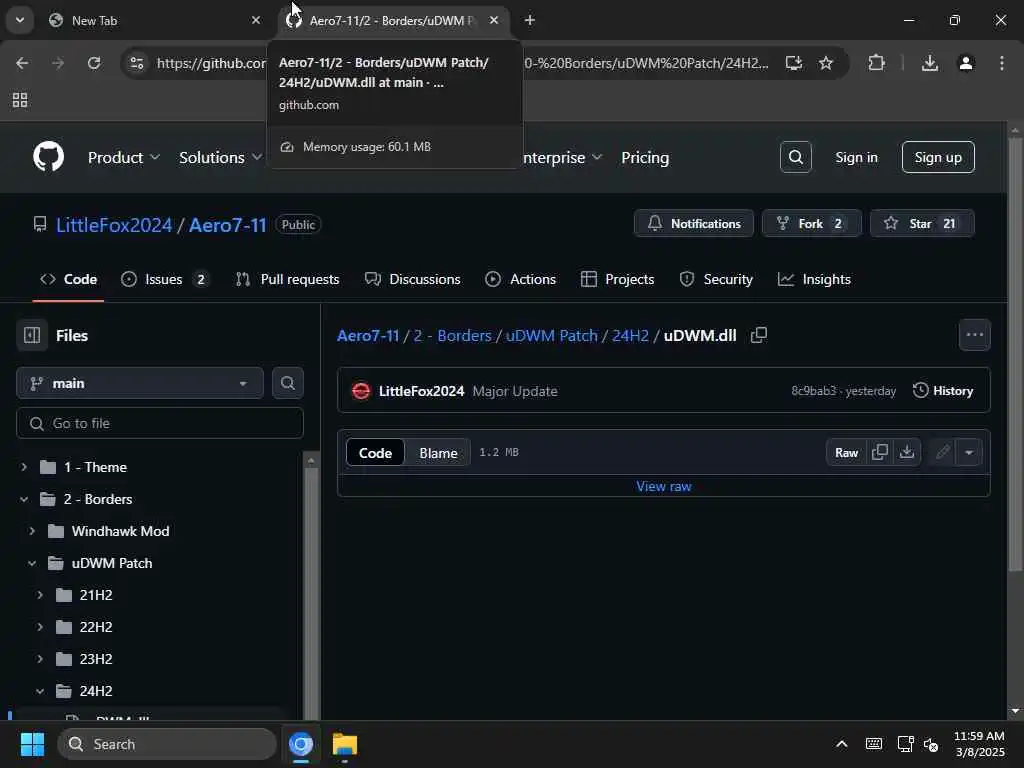1024x768 pixels.
Task: Collapse the 24H2 folder
Action: tap(40, 691)
